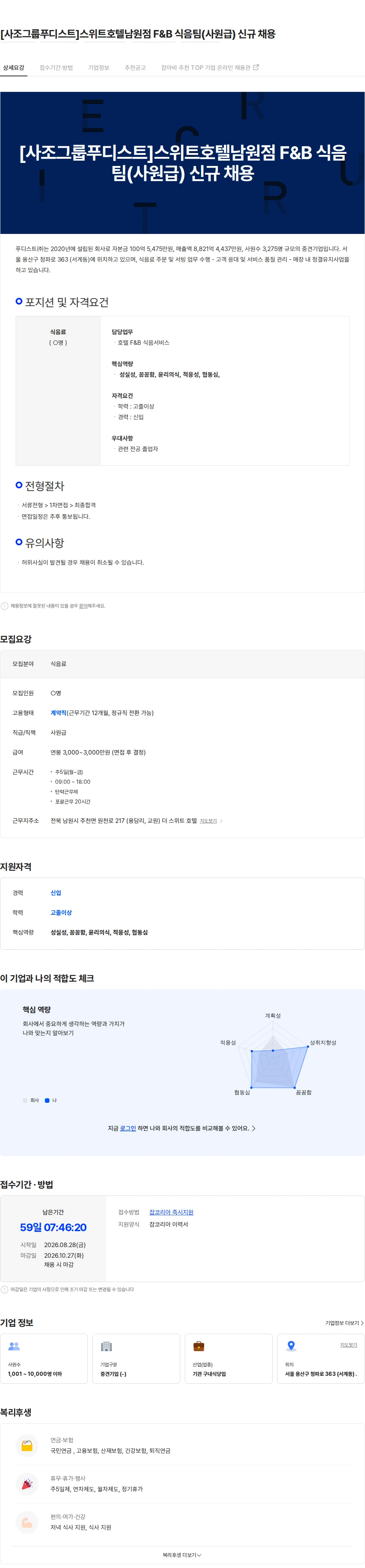The height and width of the screenshot is (1568, 365).
Task: Click the 로그인 link in 적합도 체크
Action: click(128, 1128)
